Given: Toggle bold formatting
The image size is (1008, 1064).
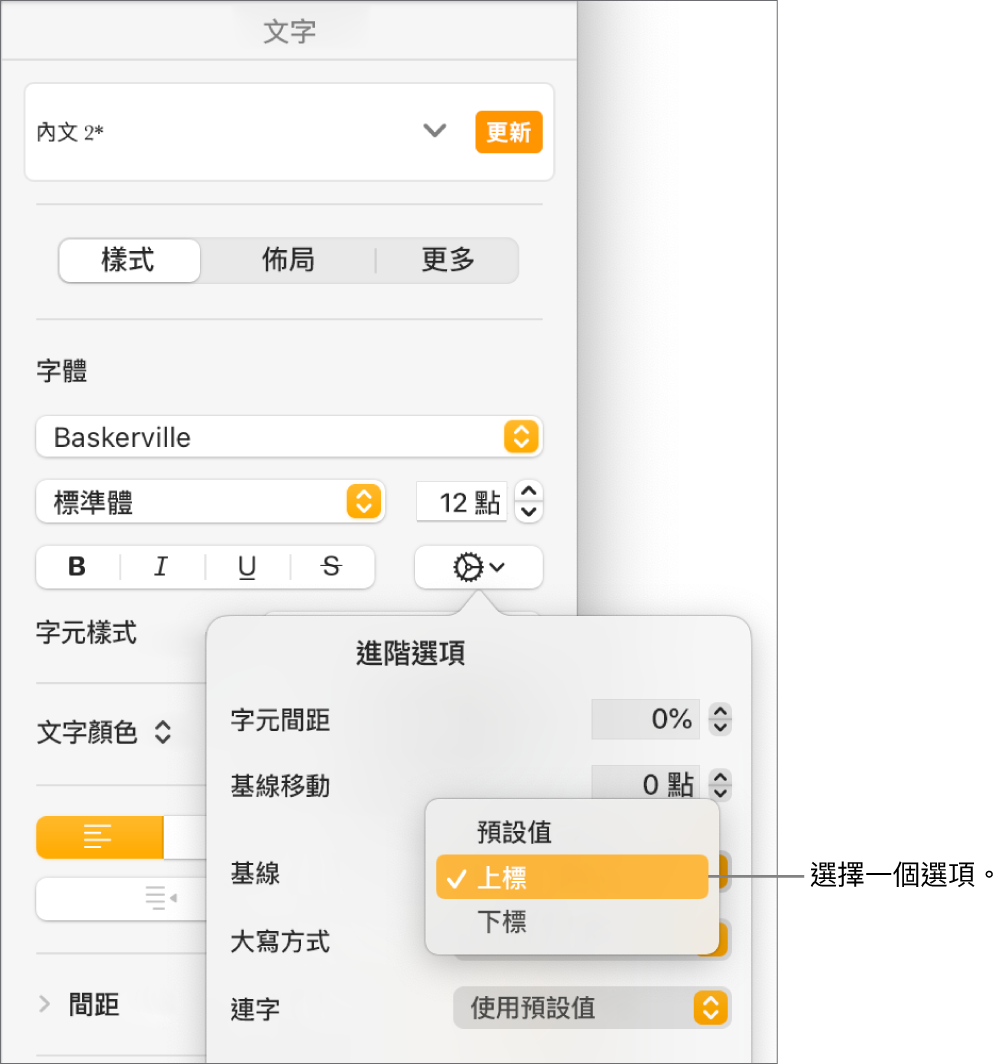Looking at the screenshot, I should (75, 568).
